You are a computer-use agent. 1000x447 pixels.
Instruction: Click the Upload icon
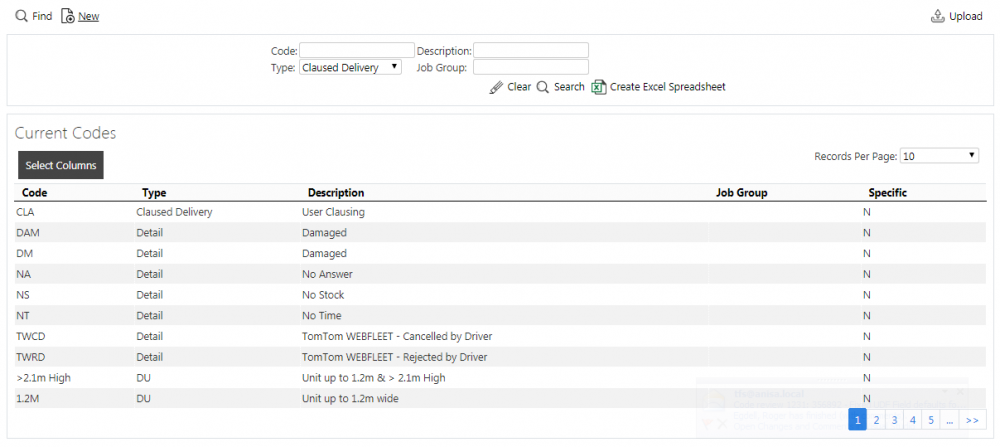938,16
